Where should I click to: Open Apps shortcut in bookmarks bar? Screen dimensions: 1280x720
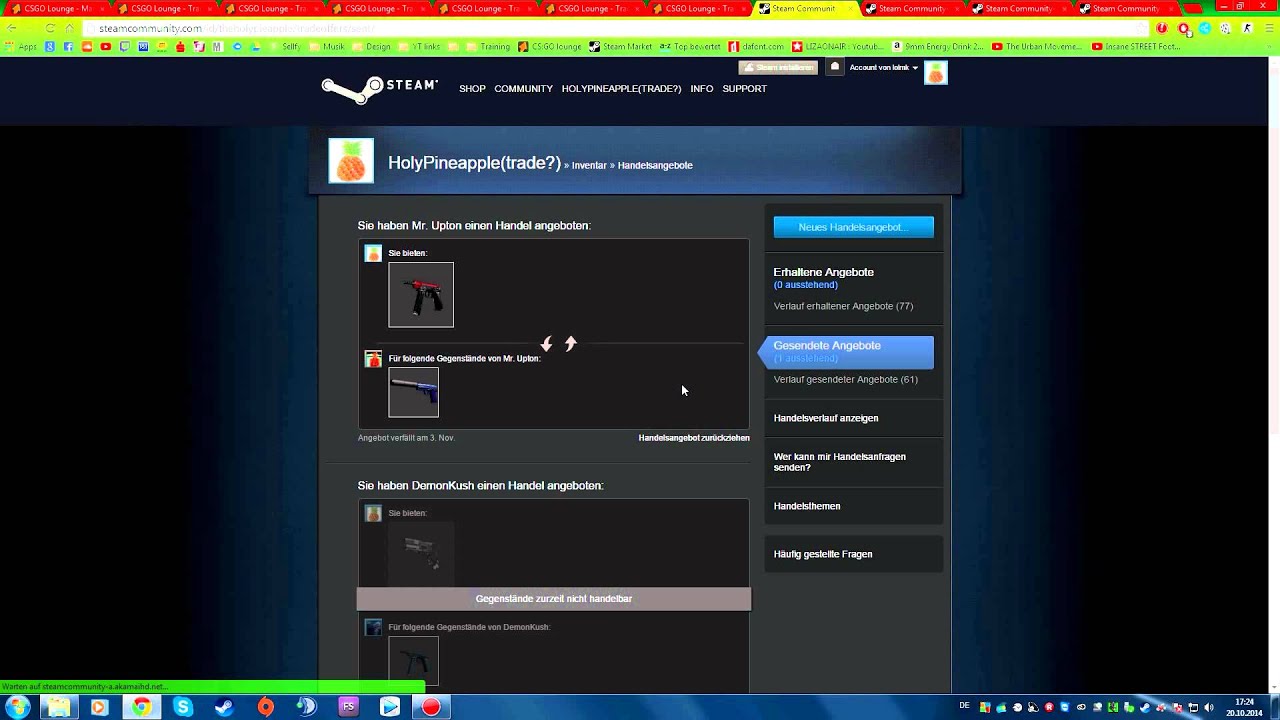[x=22, y=47]
